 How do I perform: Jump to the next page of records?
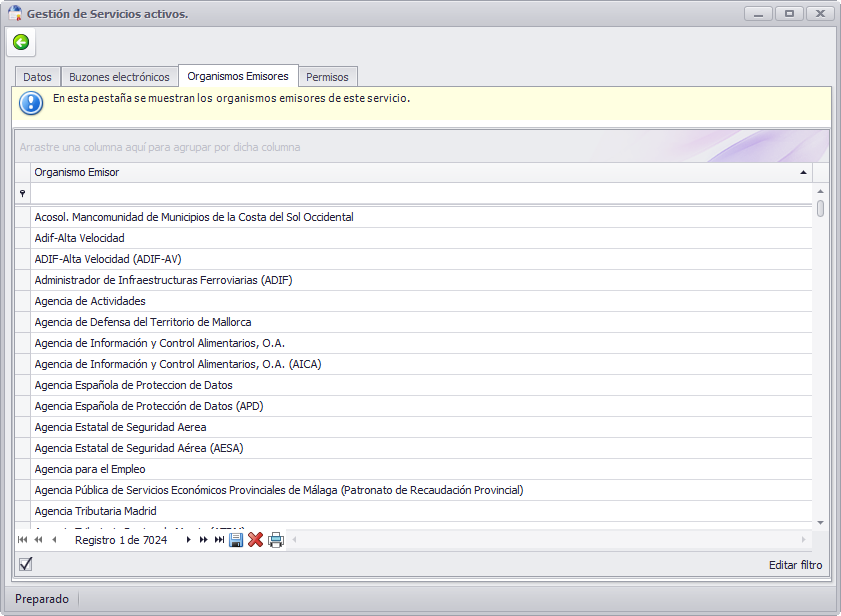pyautogui.click(x=203, y=540)
